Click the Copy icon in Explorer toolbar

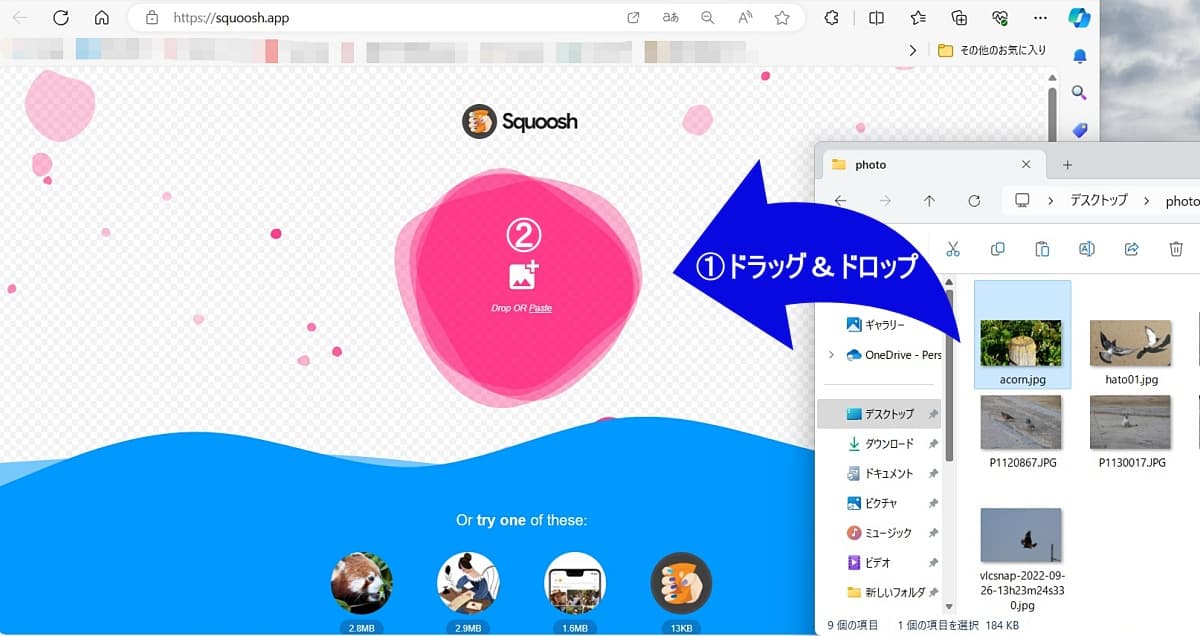pos(997,248)
